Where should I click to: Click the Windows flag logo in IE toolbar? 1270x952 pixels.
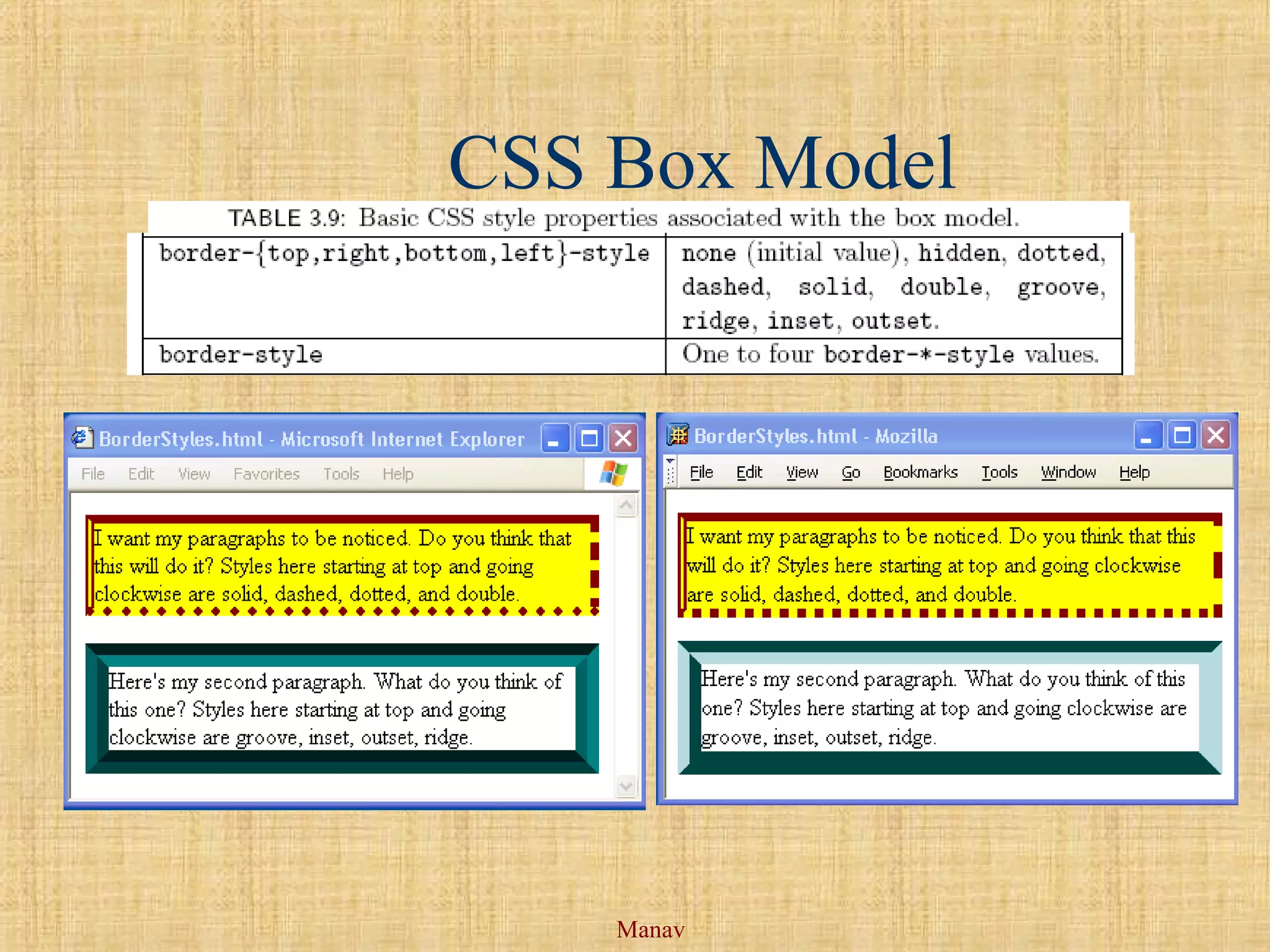point(613,474)
